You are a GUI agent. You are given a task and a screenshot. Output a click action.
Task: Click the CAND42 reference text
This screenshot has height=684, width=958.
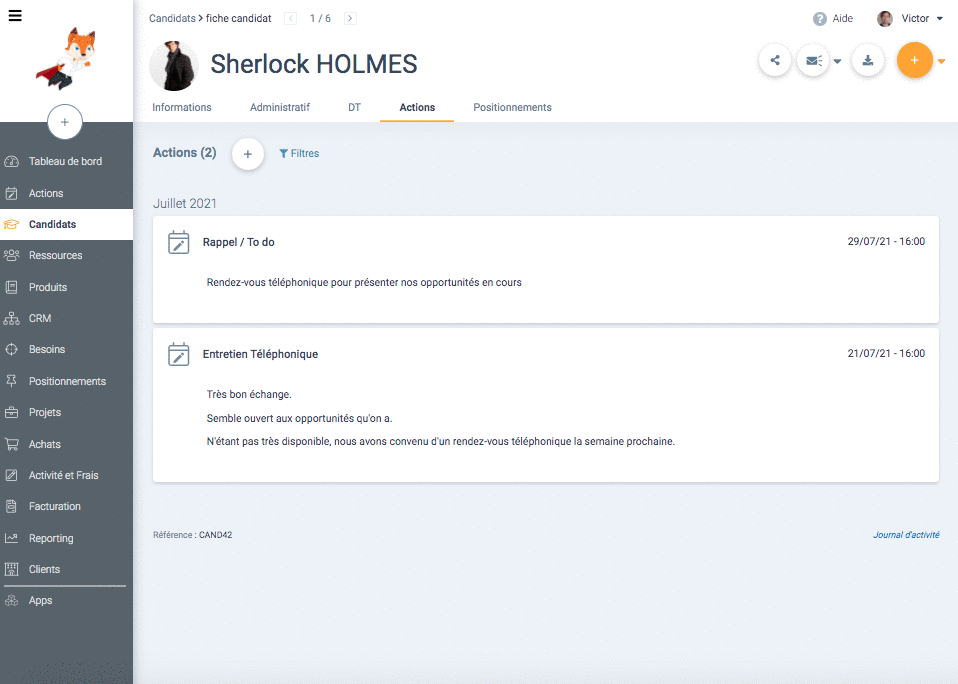click(216, 535)
